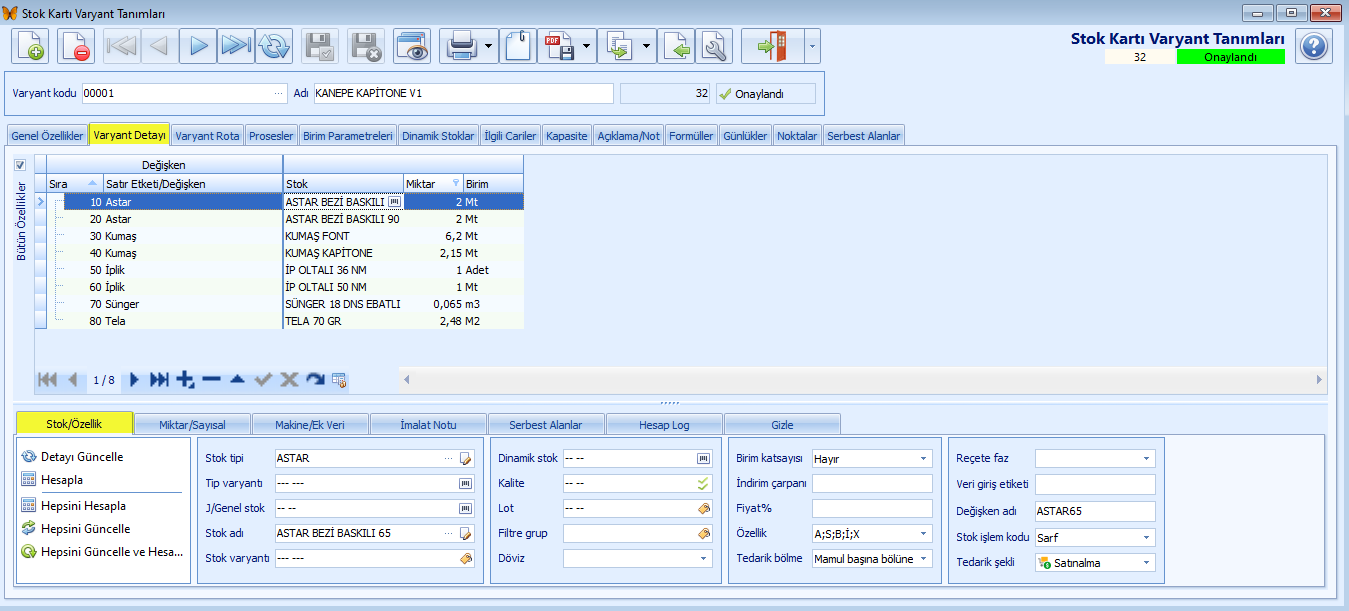
Task: Click the grid horizontal scrollbar track
Action: pos(863,380)
